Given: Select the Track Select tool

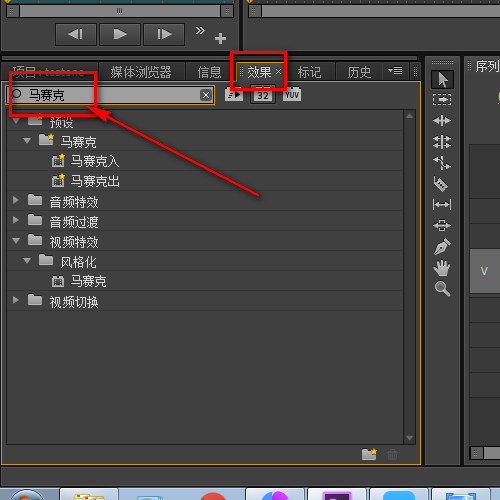Looking at the screenshot, I should point(442,99).
